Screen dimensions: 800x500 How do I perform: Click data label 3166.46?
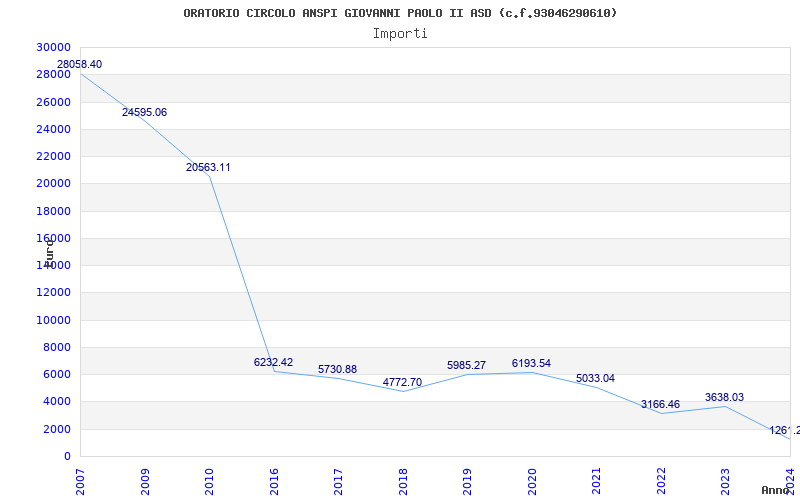click(660, 405)
